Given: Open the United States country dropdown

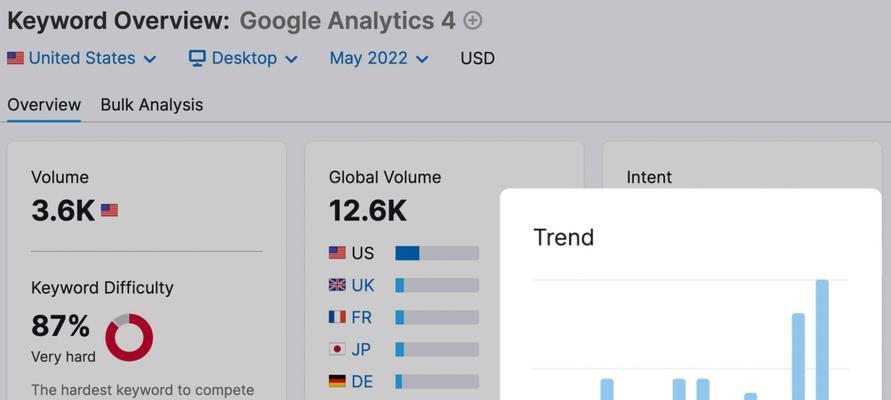Looking at the screenshot, I should (82, 58).
